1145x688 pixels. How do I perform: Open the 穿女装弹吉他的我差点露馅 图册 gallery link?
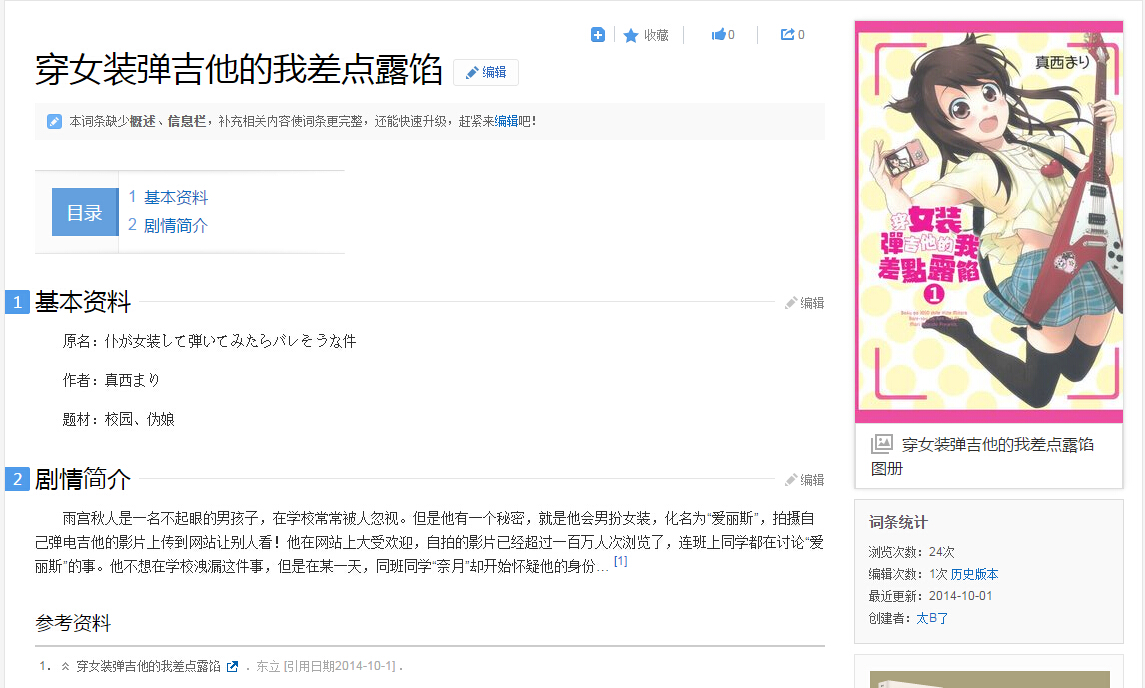point(982,456)
